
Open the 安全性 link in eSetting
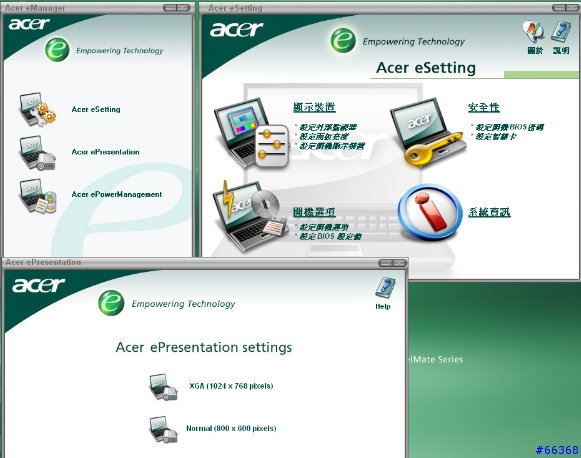point(484,107)
